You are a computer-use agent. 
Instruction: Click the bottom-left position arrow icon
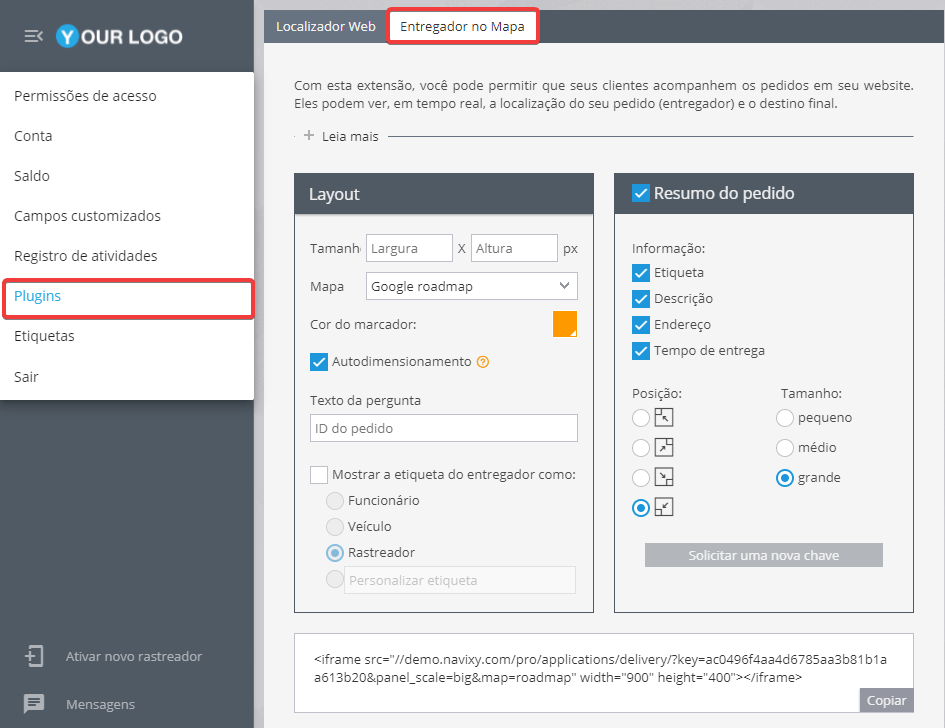(664, 507)
